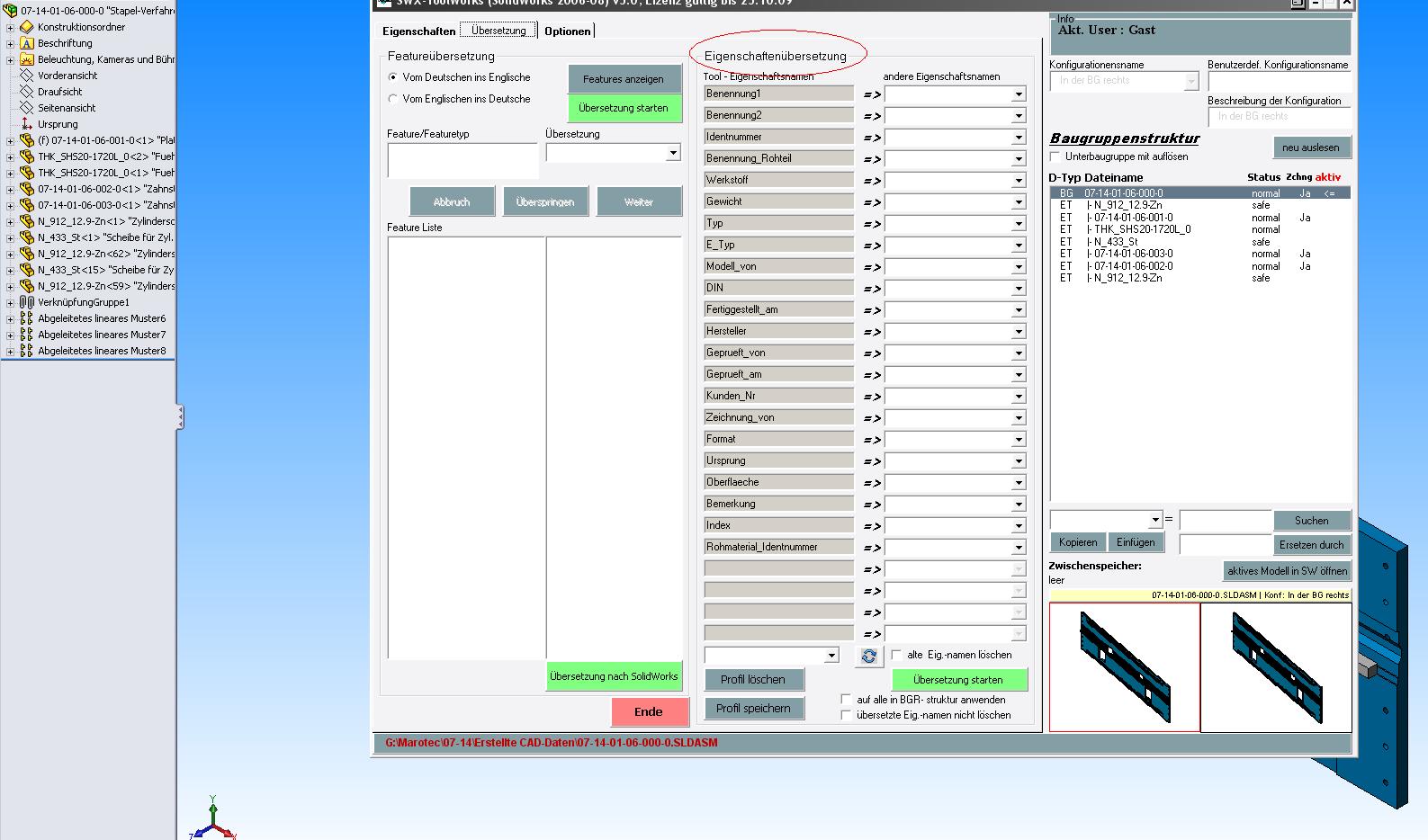The width and height of the screenshot is (1428, 840).
Task: Select the Seitenansicht plane icon
Action: tap(27, 108)
